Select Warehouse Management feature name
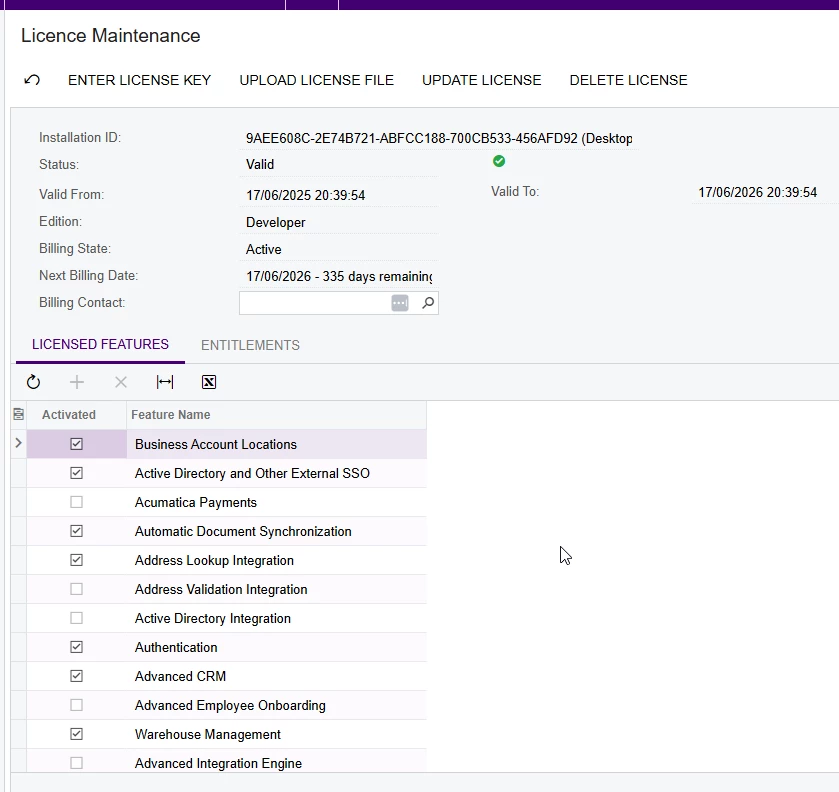 [208, 734]
